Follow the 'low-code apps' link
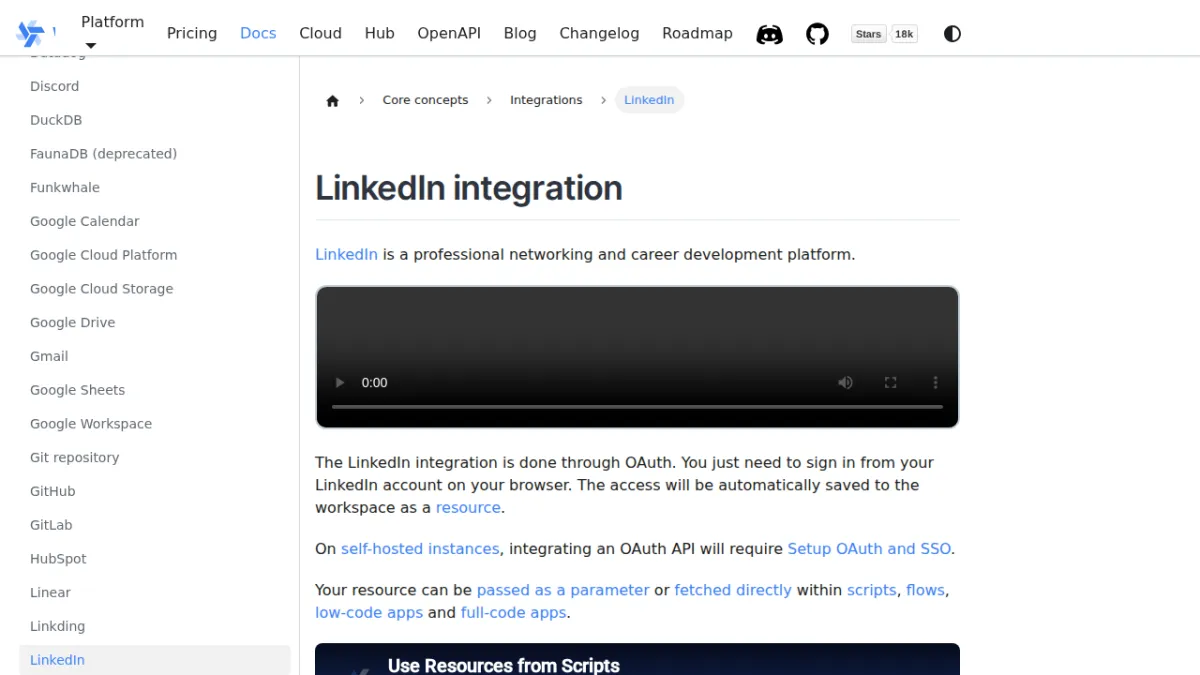The image size is (1200, 675). (369, 612)
